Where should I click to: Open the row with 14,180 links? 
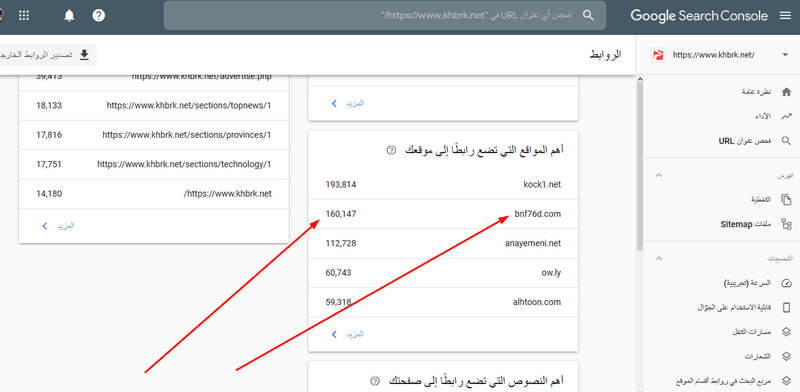click(154, 194)
